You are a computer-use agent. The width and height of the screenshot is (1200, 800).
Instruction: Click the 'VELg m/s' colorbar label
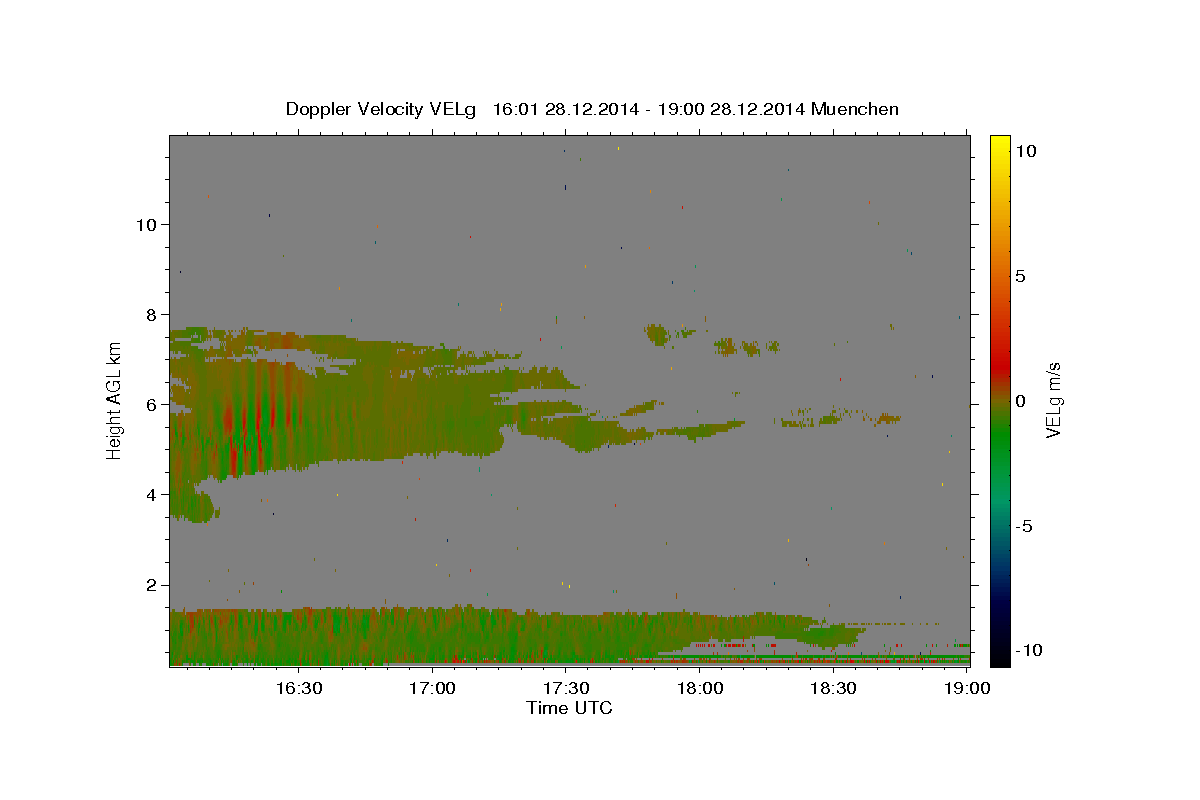click(x=1053, y=400)
